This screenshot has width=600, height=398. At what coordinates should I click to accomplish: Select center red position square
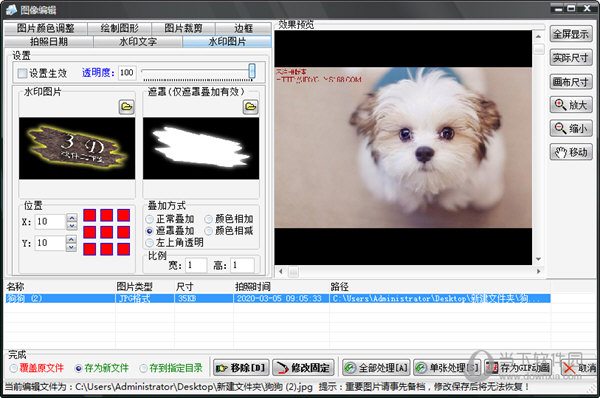107,232
